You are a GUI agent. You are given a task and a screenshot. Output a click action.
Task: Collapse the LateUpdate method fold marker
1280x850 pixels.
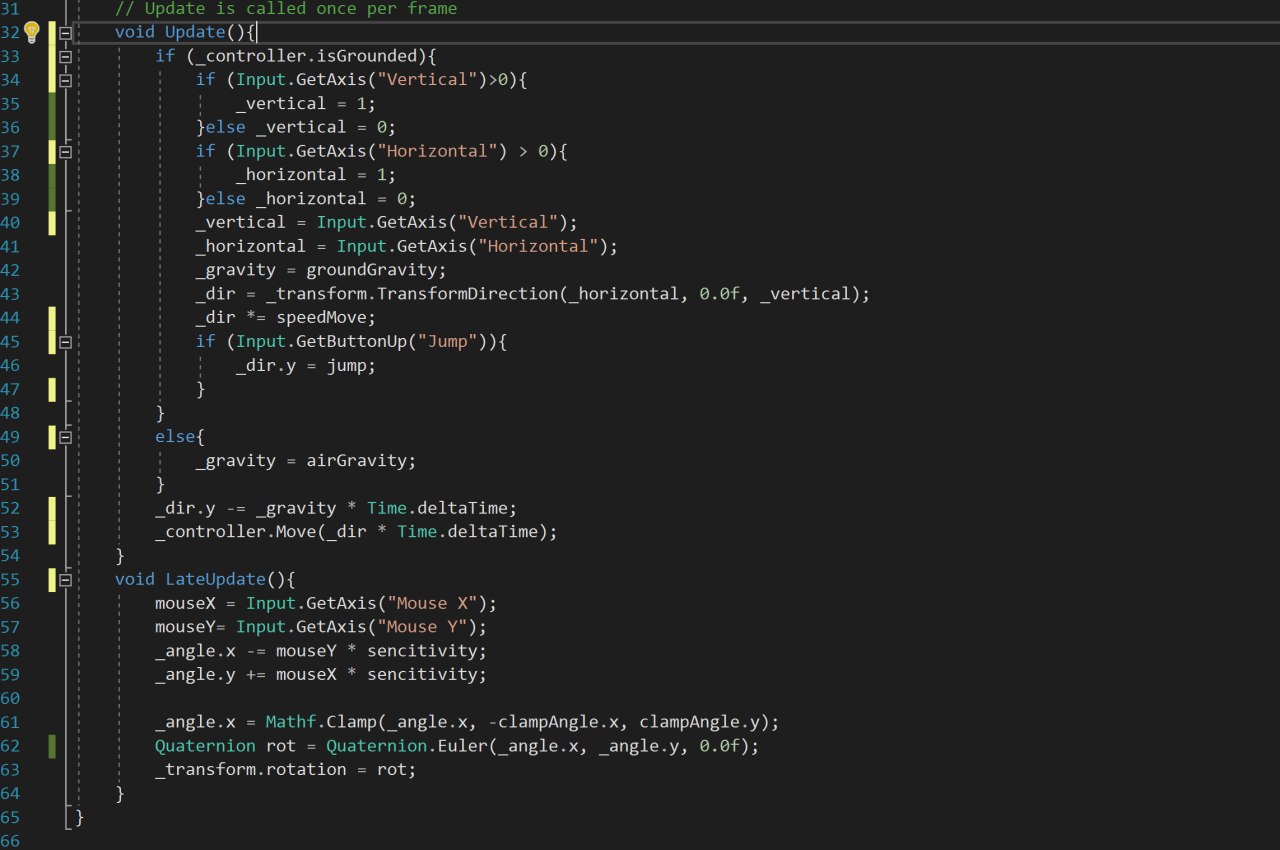point(66,579)
